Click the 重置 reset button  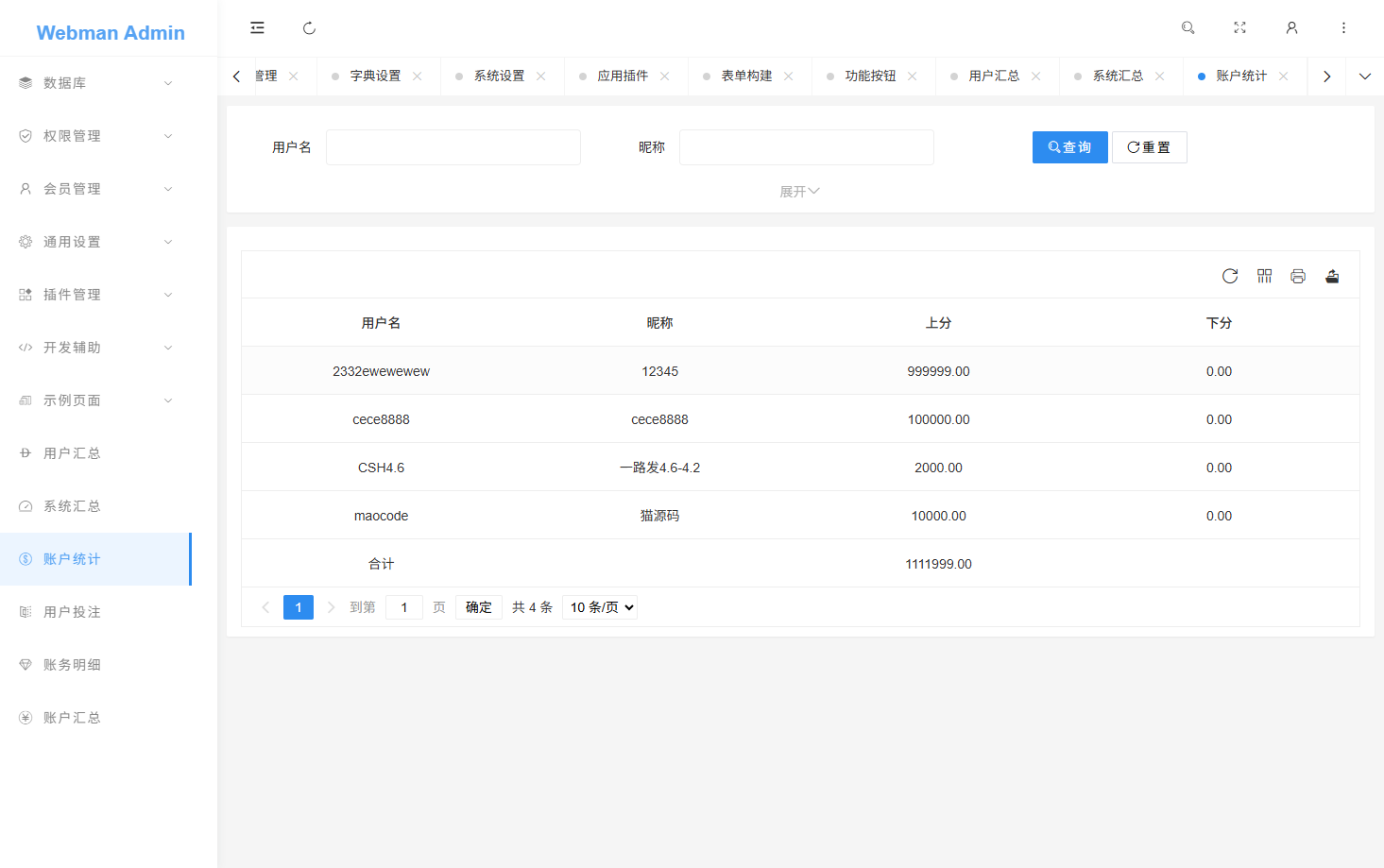pos(1149,146)
